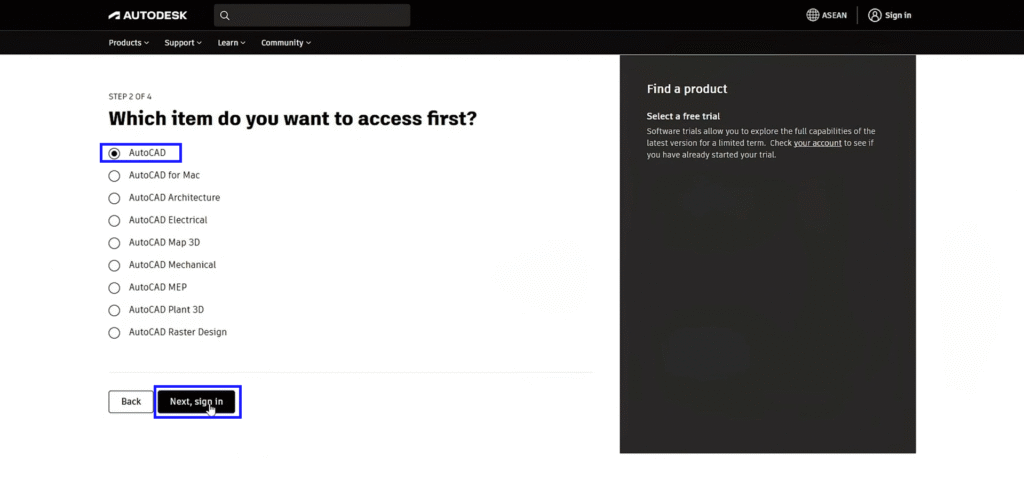Select AutoCAD Map 3D option
This screenshot has height=479, width=1024.
114,243
